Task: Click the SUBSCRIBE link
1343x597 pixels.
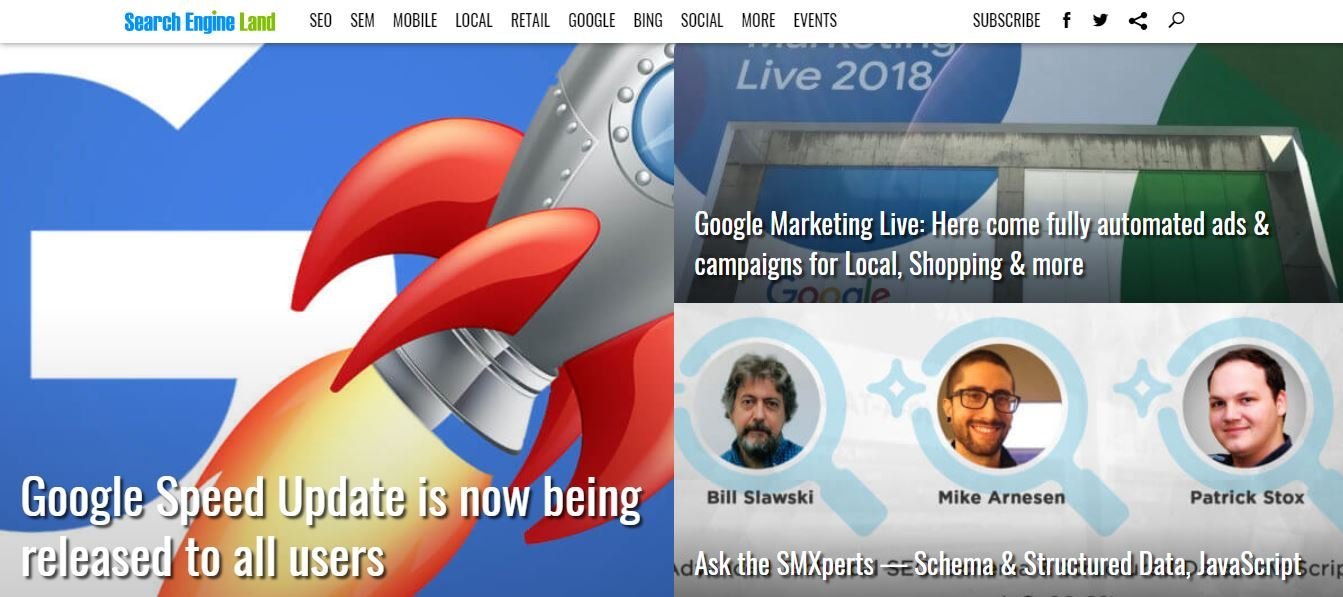Action: (1006, 21)
